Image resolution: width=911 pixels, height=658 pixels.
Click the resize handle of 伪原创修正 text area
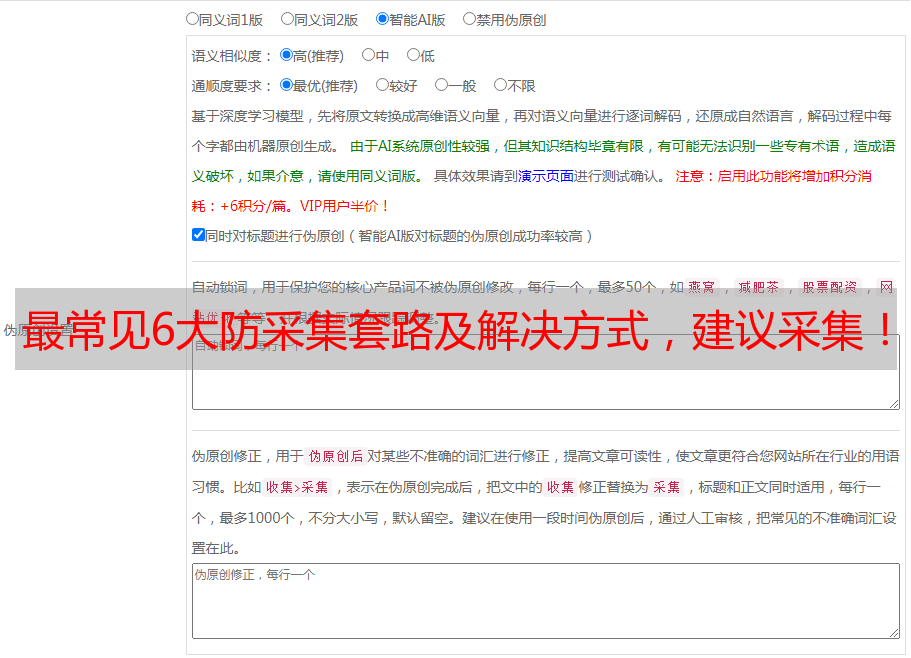pyautogui.click(x=893, y=632)
